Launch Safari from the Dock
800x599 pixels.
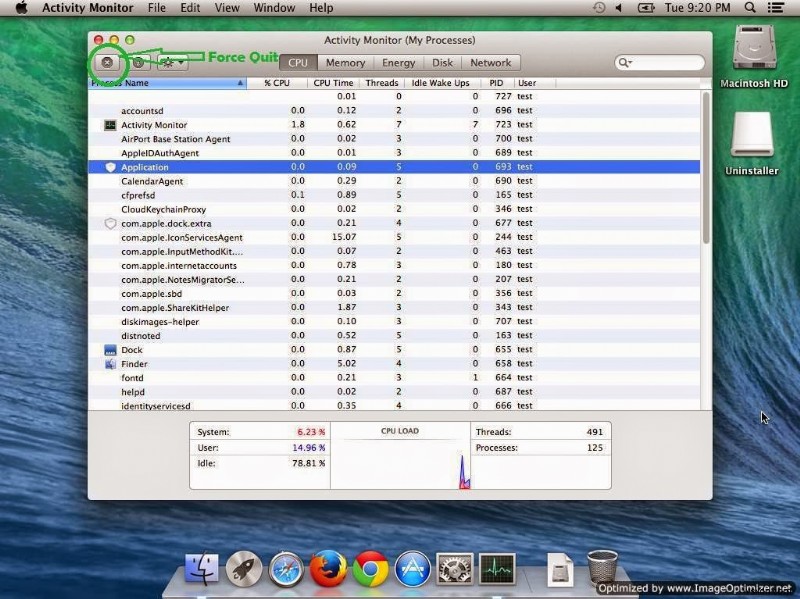click(x=286, y=571)
